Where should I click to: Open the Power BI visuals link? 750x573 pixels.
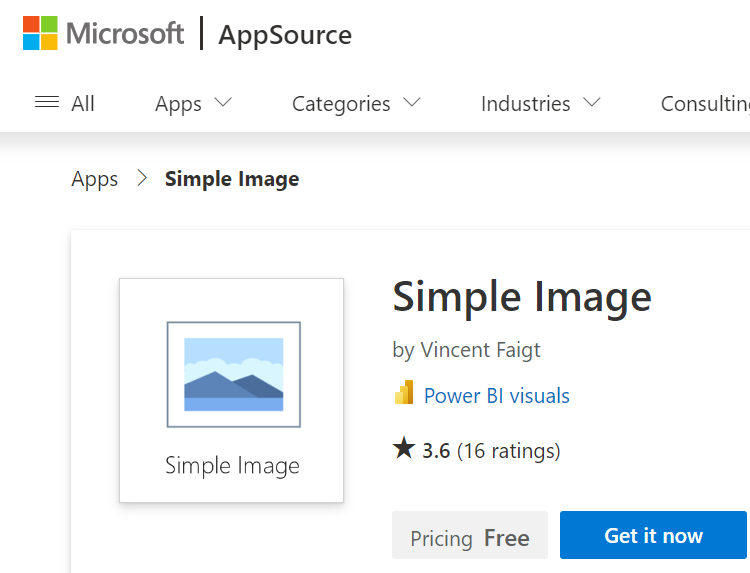(x=496, y=396)
